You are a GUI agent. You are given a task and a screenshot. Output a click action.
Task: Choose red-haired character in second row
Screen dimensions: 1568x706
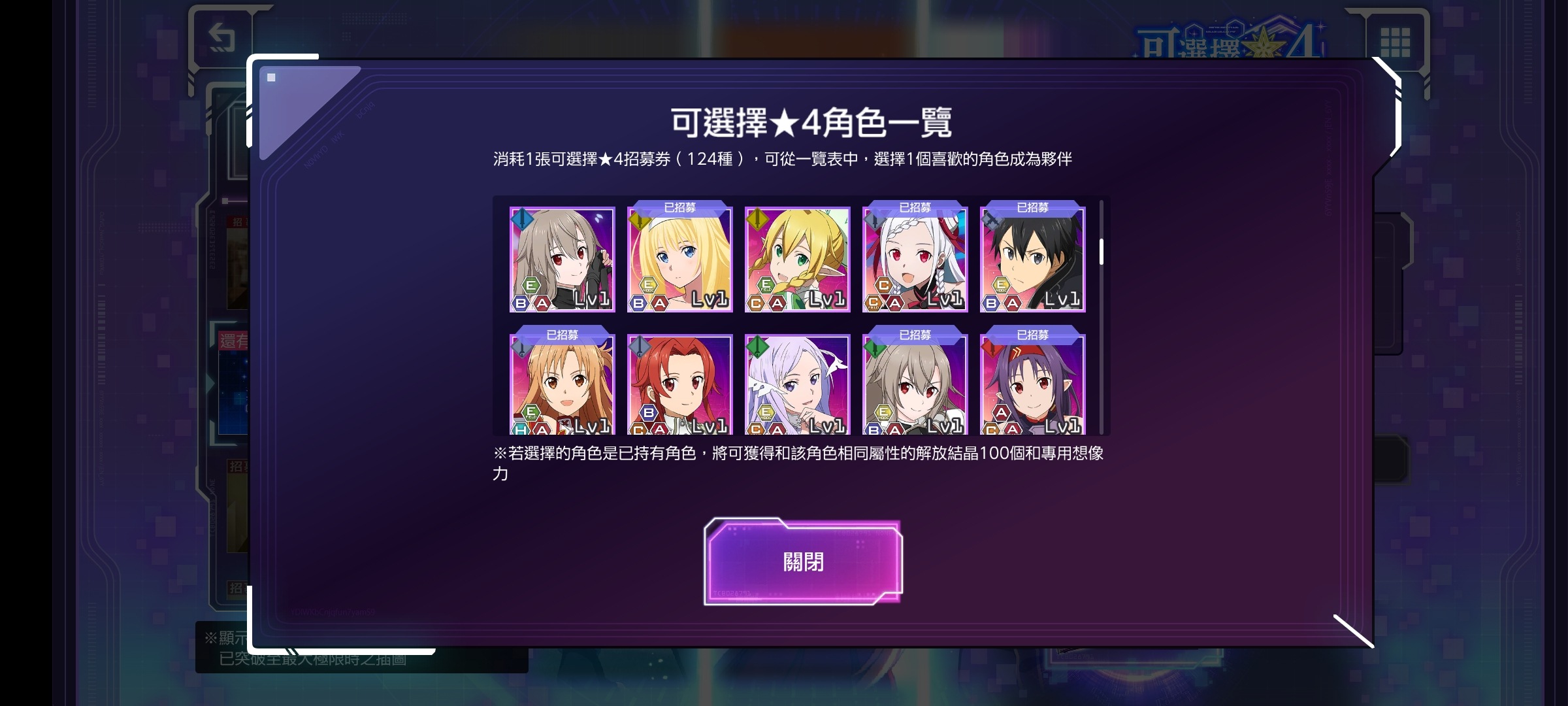(x=679, y=385)
